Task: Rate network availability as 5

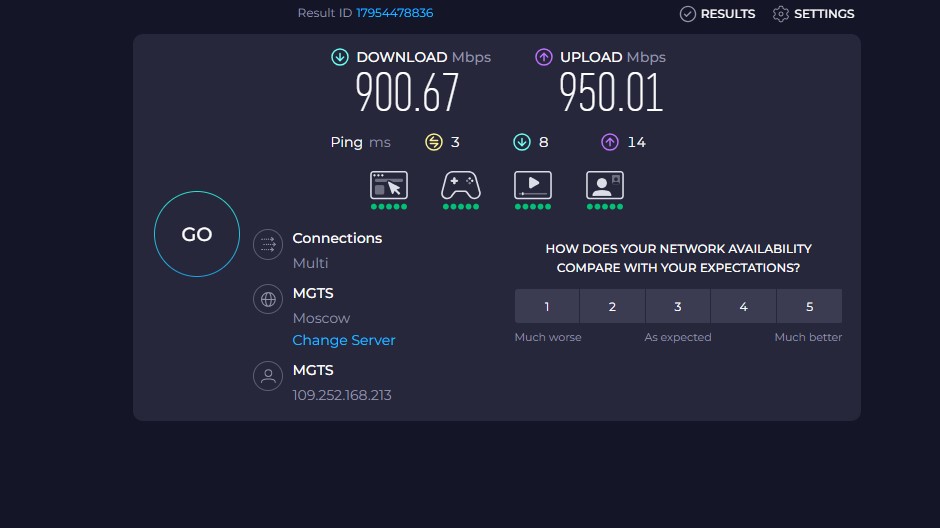Action: click(x=809, y=306)
